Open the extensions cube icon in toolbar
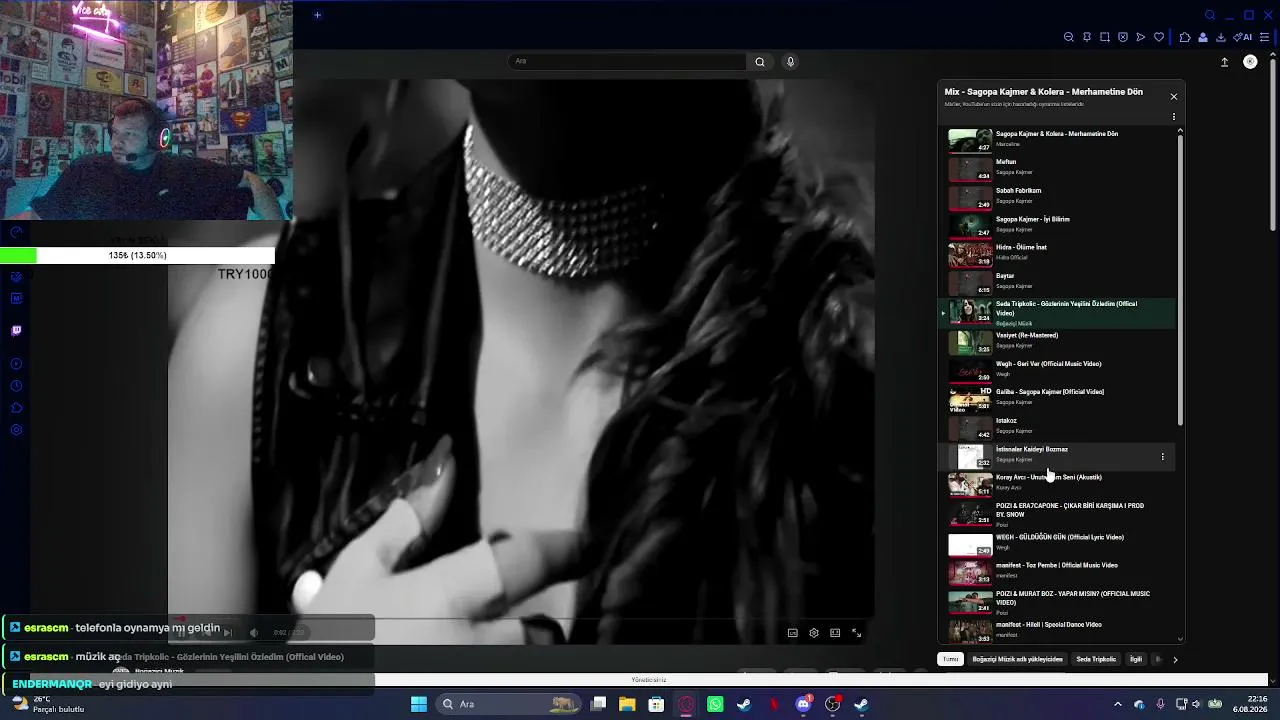This screenshot has height=720, width=1280. pos(1185,37)
